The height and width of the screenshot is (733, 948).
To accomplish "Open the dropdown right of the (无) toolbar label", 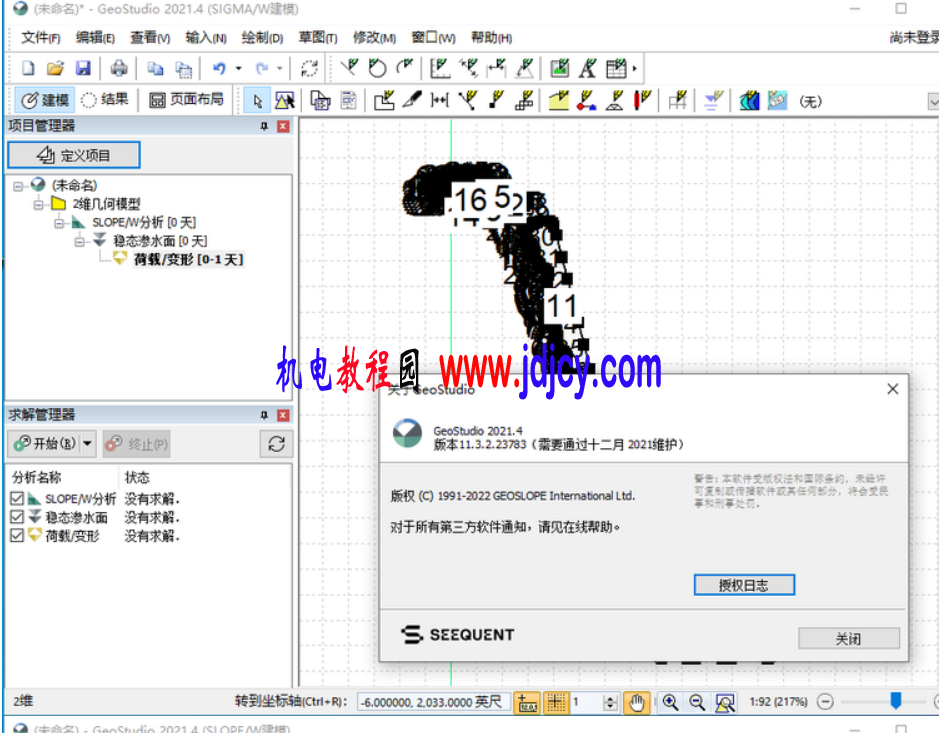I will (933, 102).
